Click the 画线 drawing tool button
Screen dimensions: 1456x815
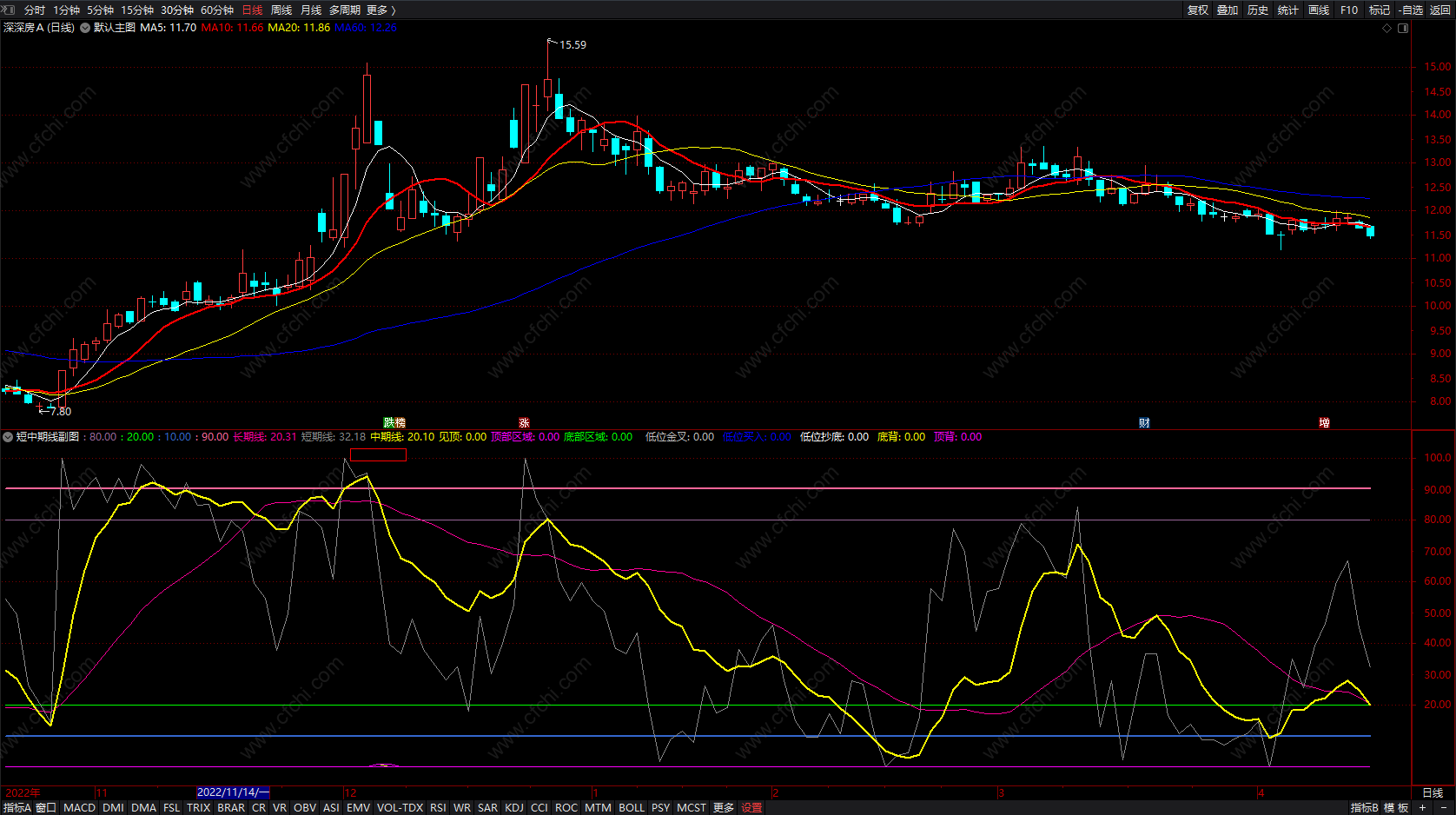(1319, 10)
